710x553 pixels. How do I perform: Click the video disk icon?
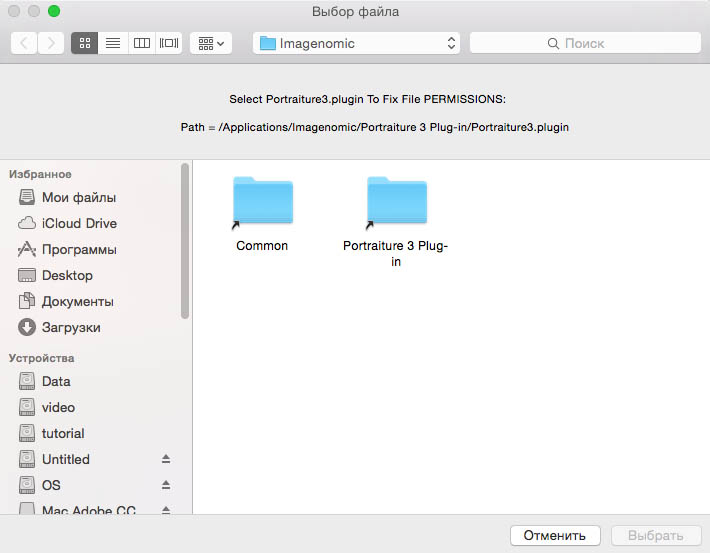27,407
